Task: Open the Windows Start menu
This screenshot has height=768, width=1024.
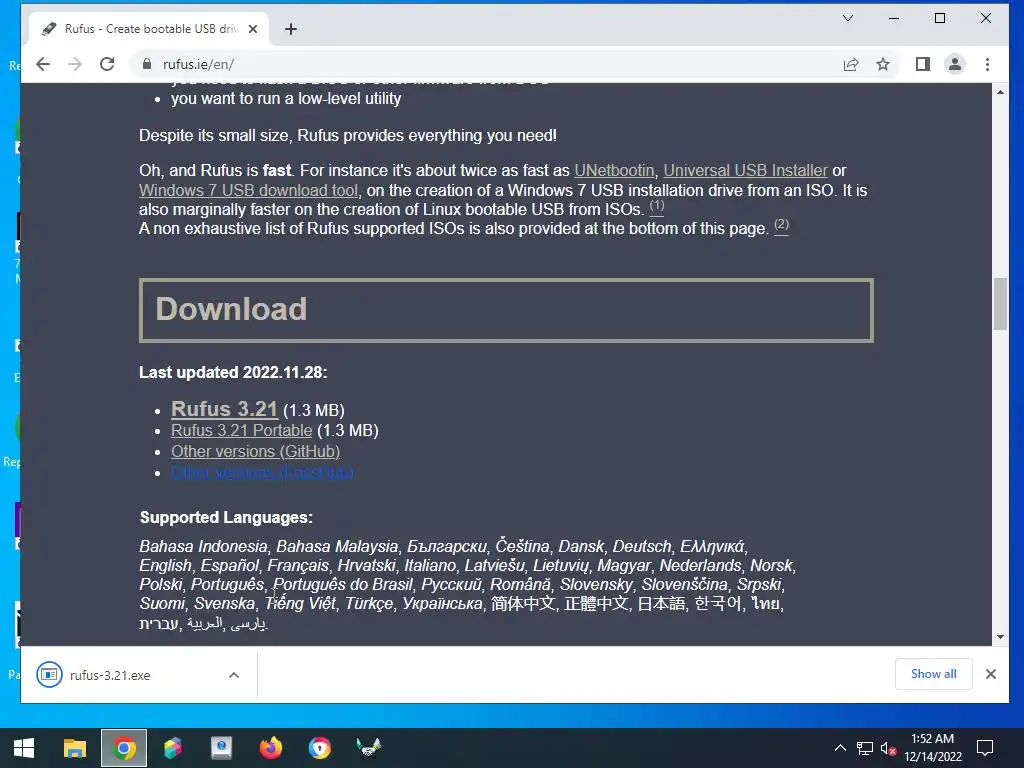Action: (x=24, y=748)
